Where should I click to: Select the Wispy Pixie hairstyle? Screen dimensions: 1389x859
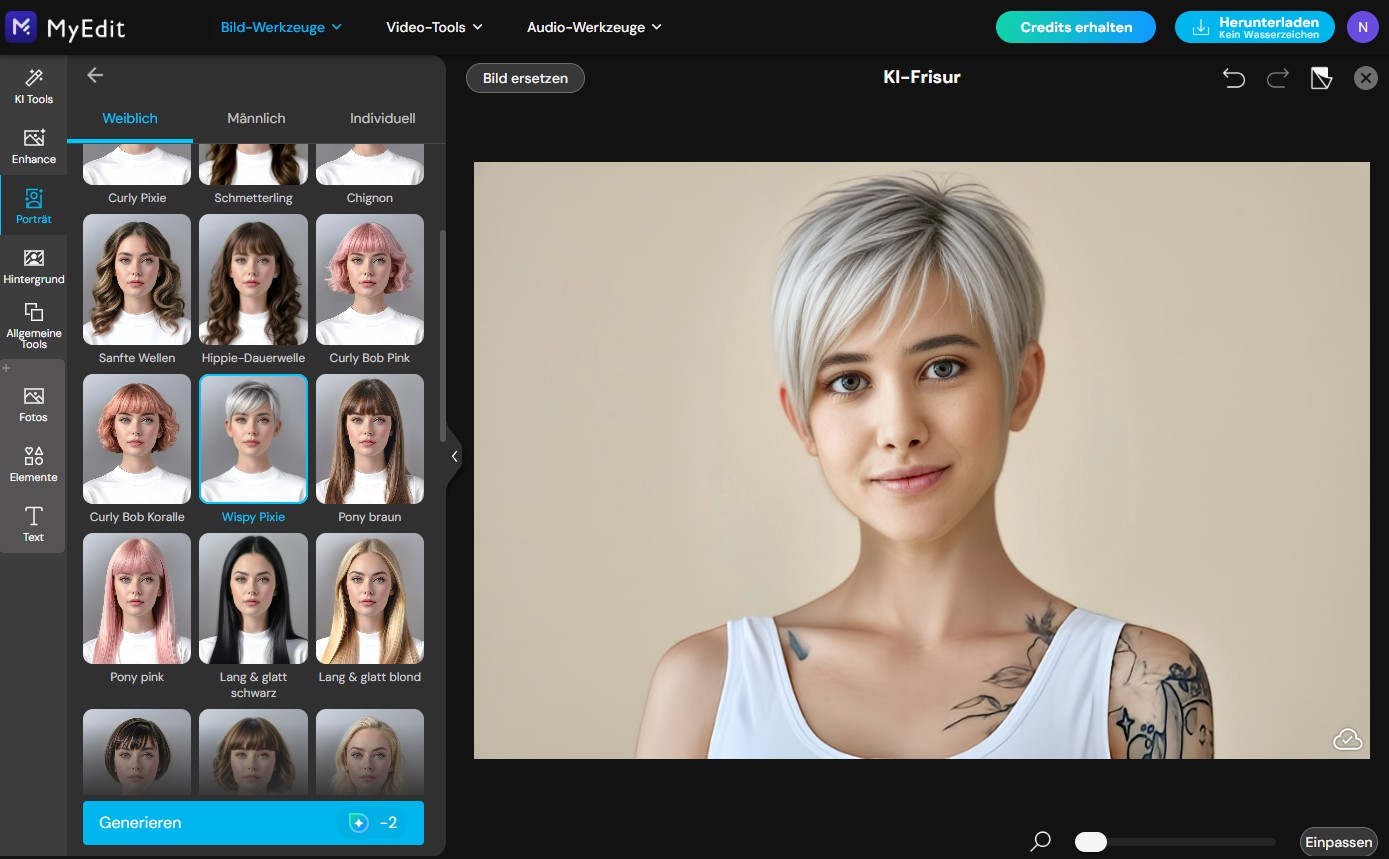coord(253,438)
